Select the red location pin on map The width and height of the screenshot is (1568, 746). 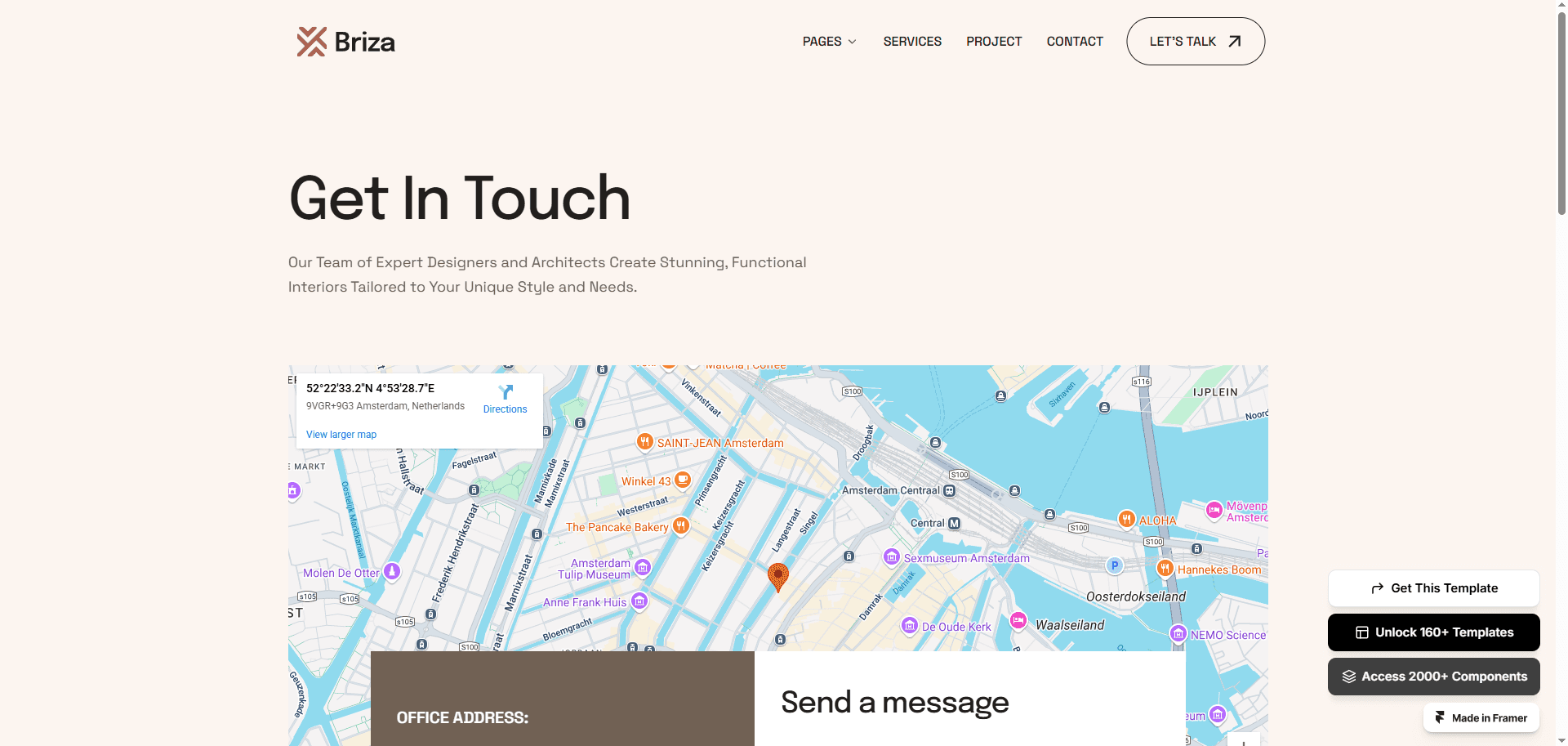pyautogui.click(x=778, y=577)
